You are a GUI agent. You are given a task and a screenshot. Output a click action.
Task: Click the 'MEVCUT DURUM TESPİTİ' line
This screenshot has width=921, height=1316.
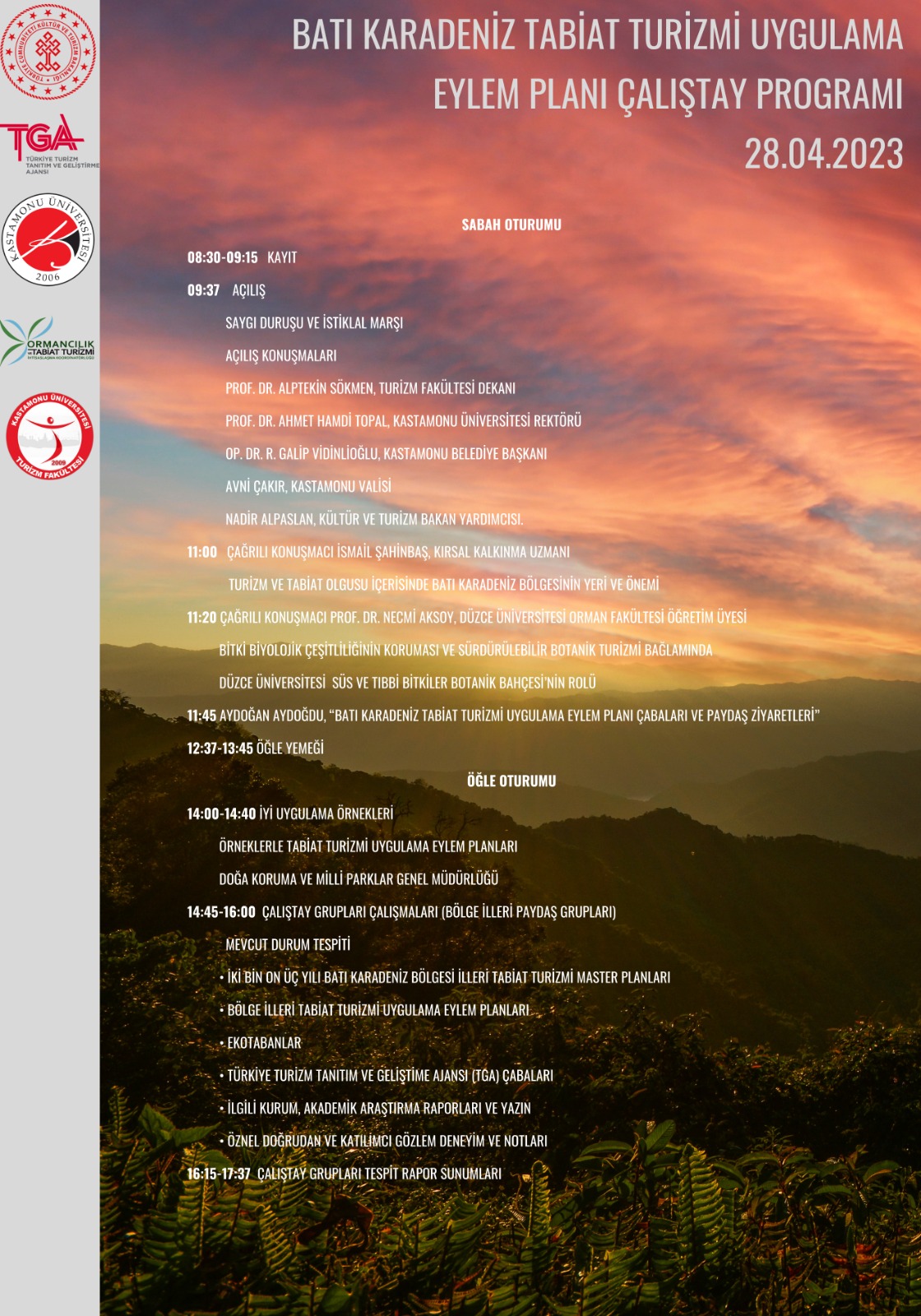(288, 945)
